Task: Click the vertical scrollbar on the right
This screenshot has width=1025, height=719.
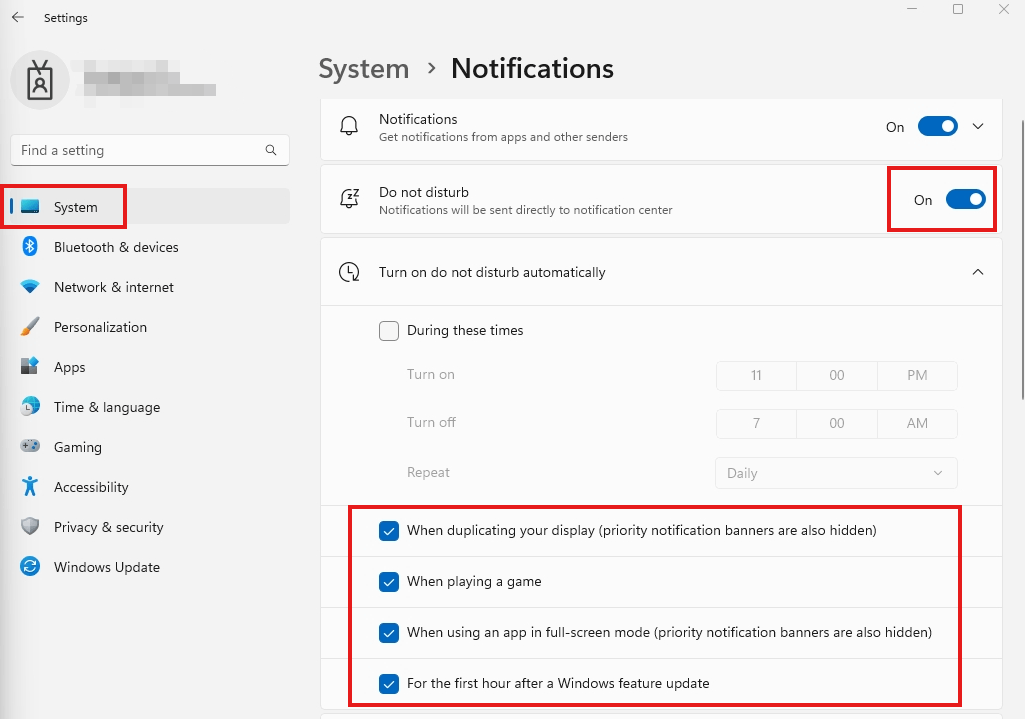Action: pyautogui.click(x=1022, y=259)
